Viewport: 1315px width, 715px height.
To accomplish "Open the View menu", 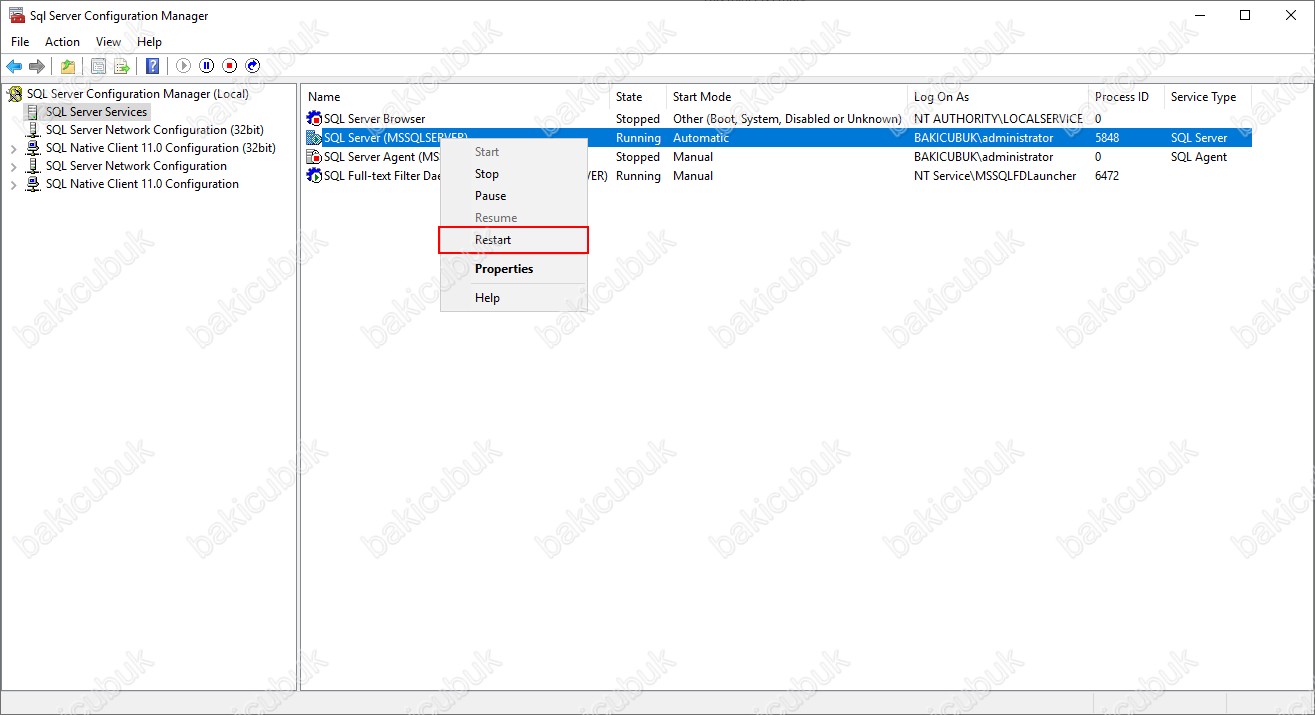I will point(108,42).
